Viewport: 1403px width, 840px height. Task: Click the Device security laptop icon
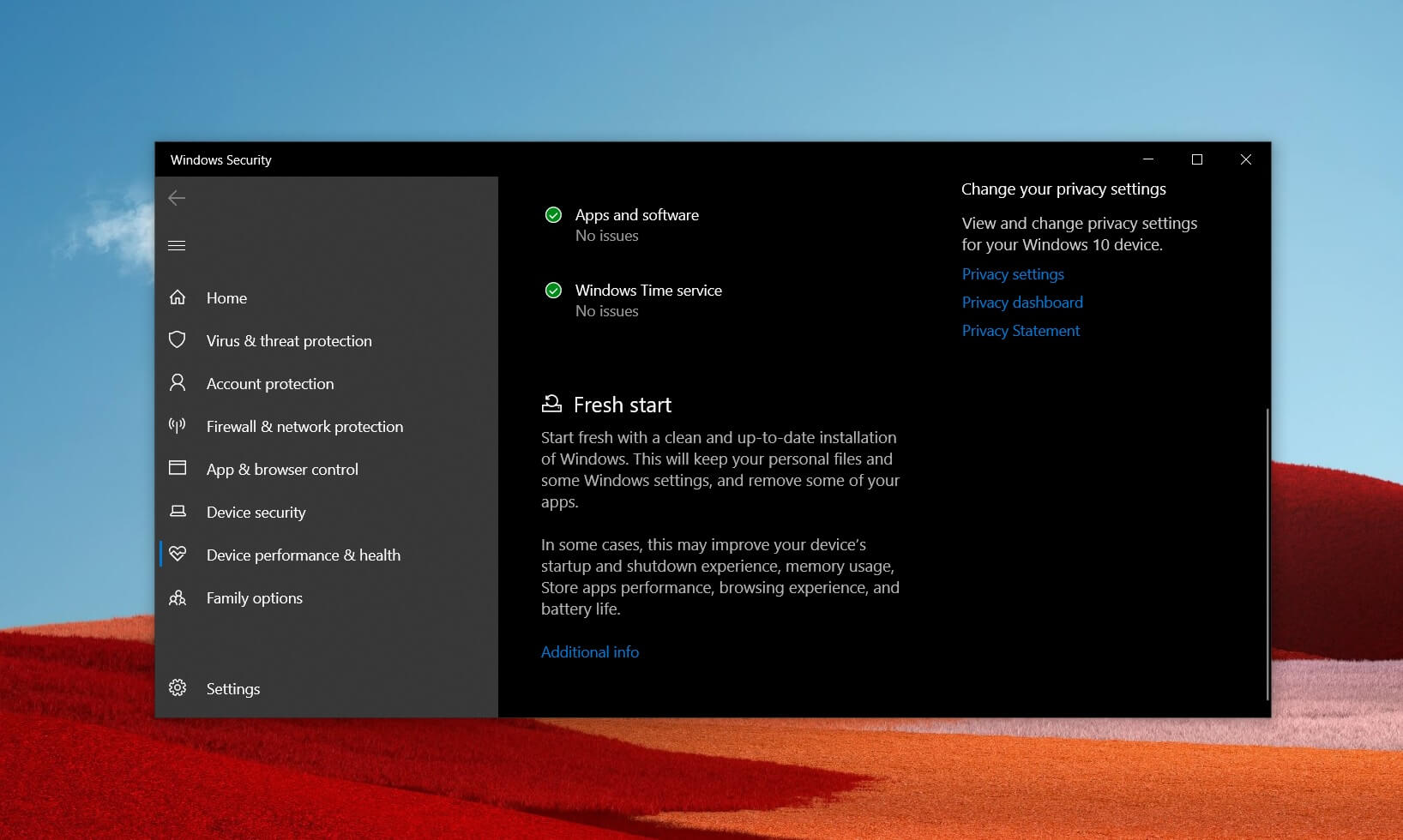[x=178, y=512]
